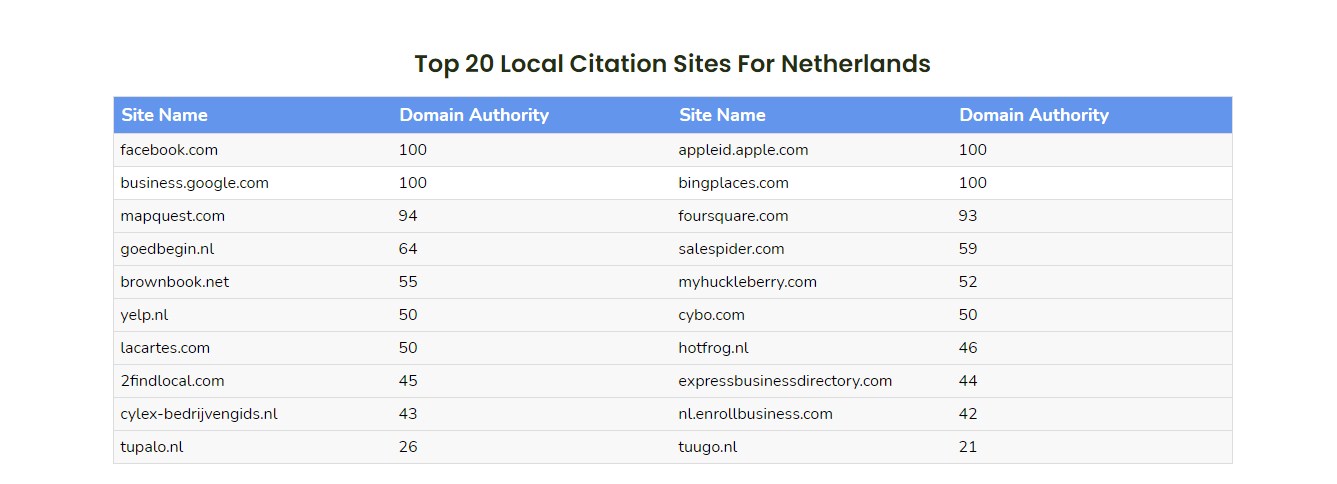Click the myhuckleberry.com cell
Image resolution: width=1337 pixels, height=484 pixels.
(x=747, y=282)
